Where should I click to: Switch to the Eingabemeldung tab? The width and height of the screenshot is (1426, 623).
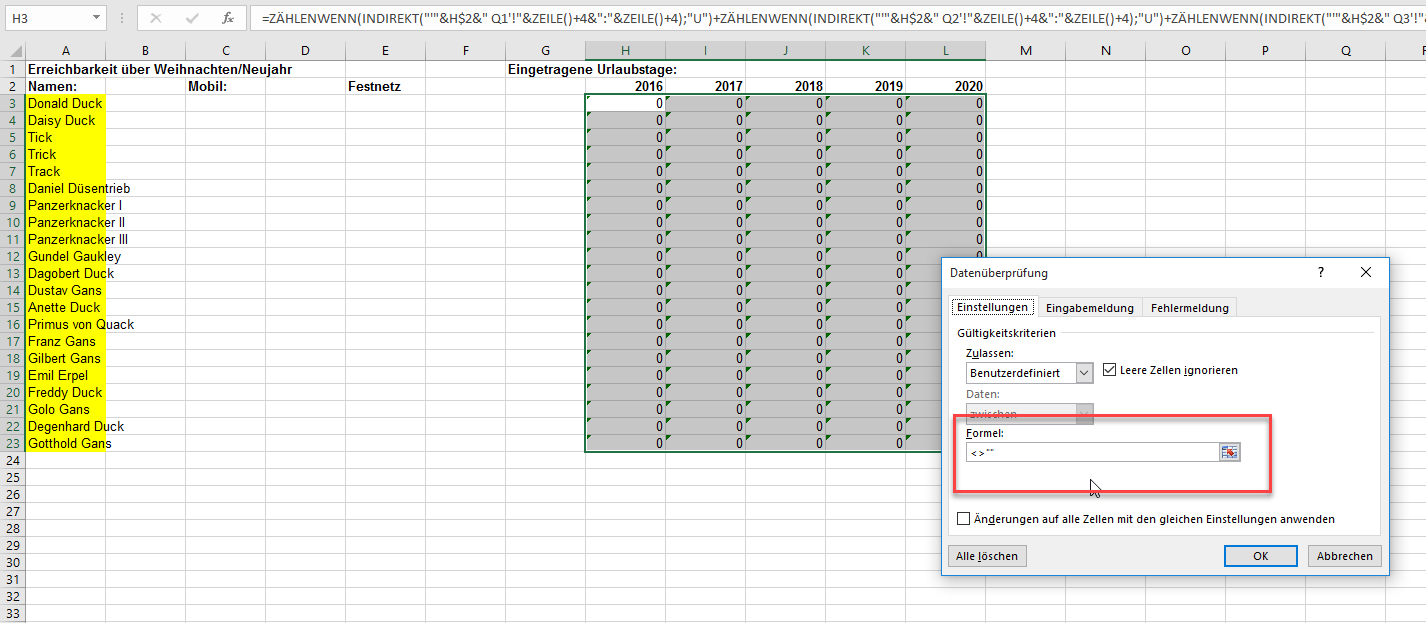coord(1089,308)
